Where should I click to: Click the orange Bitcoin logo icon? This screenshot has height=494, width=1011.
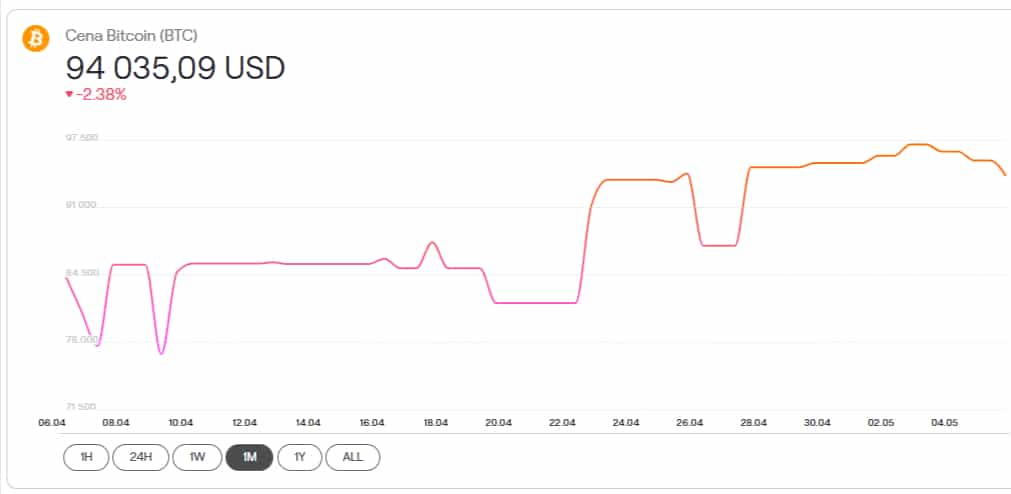coord(37,38)
